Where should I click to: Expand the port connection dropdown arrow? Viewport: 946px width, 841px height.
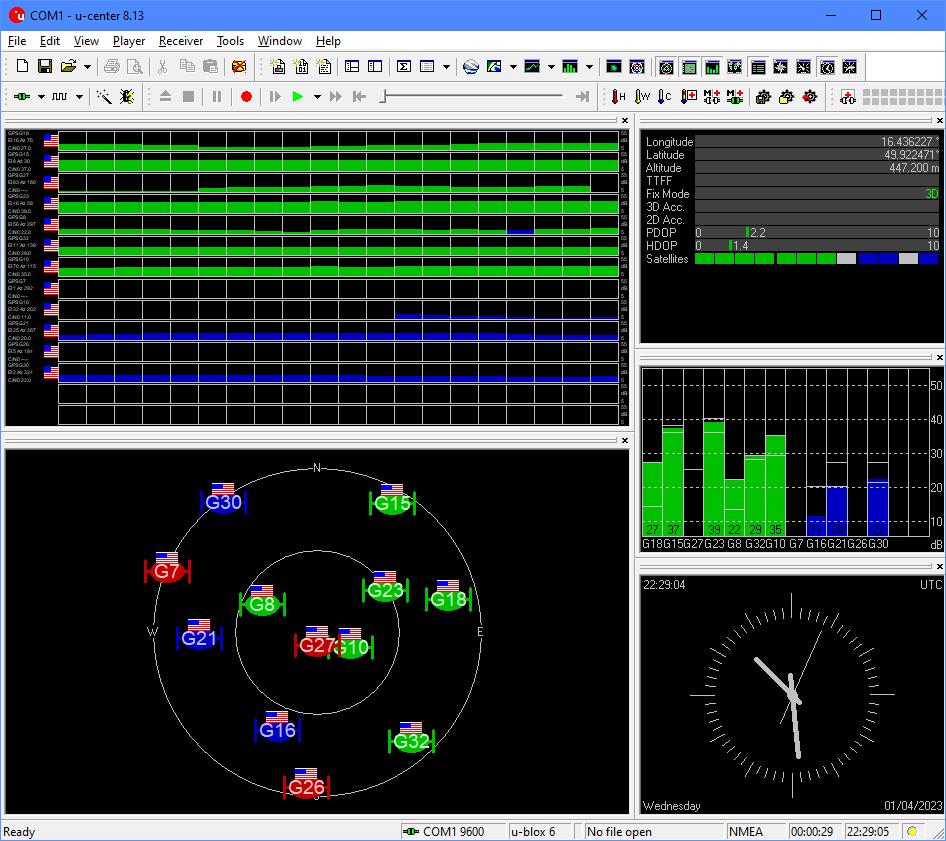pos(41,97)
